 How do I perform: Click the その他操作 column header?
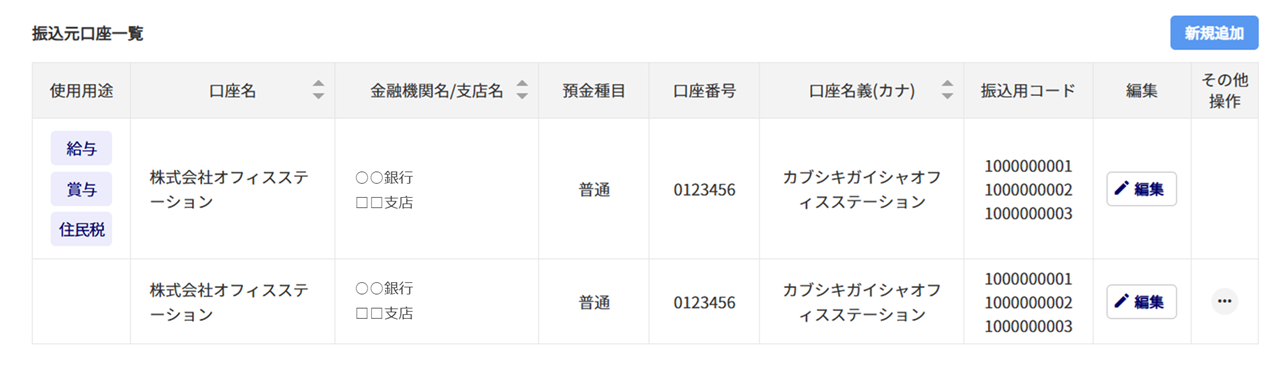coord(1224,91)
